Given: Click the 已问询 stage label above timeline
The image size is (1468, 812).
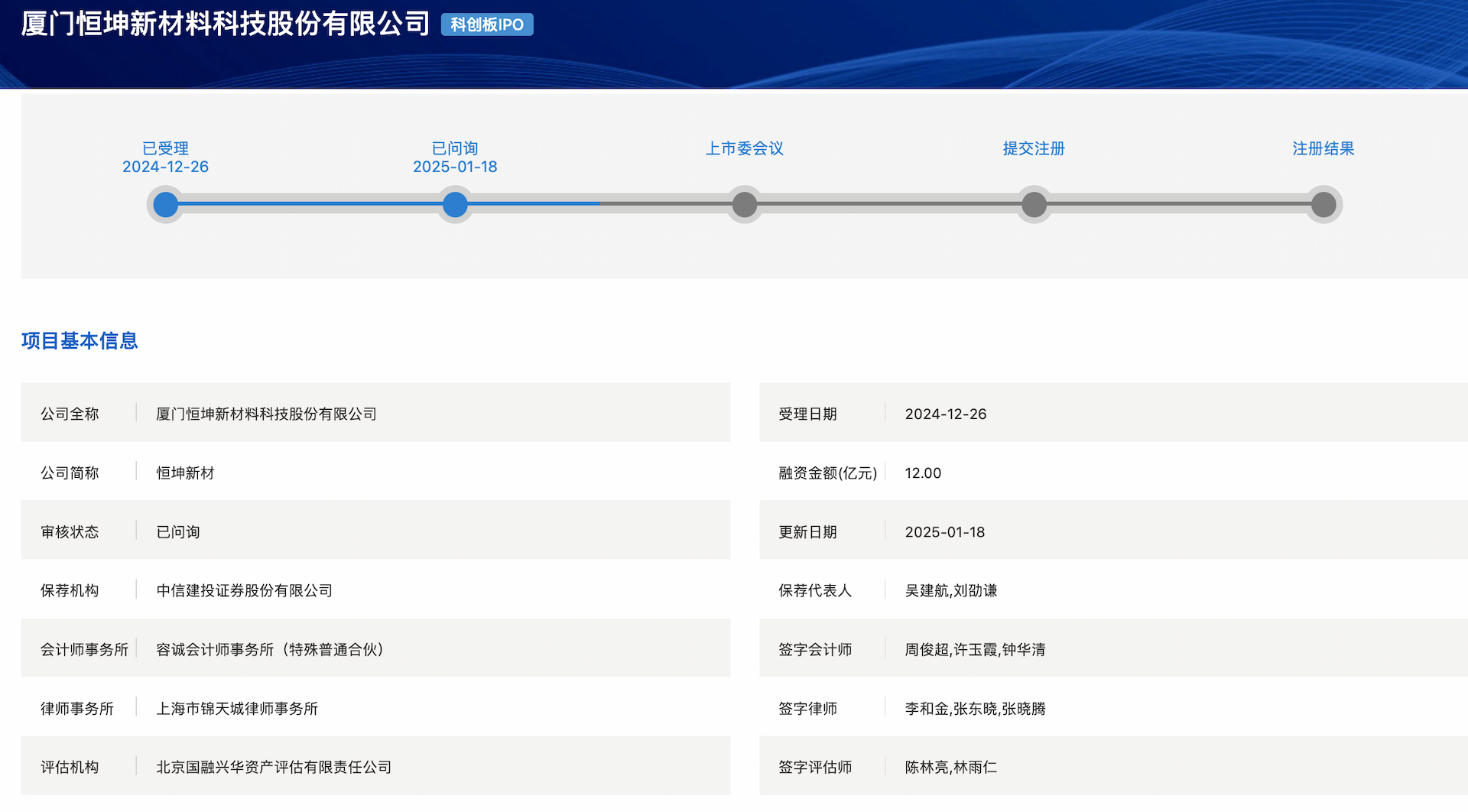Looking at the screenshot, I should click(455, 148).
